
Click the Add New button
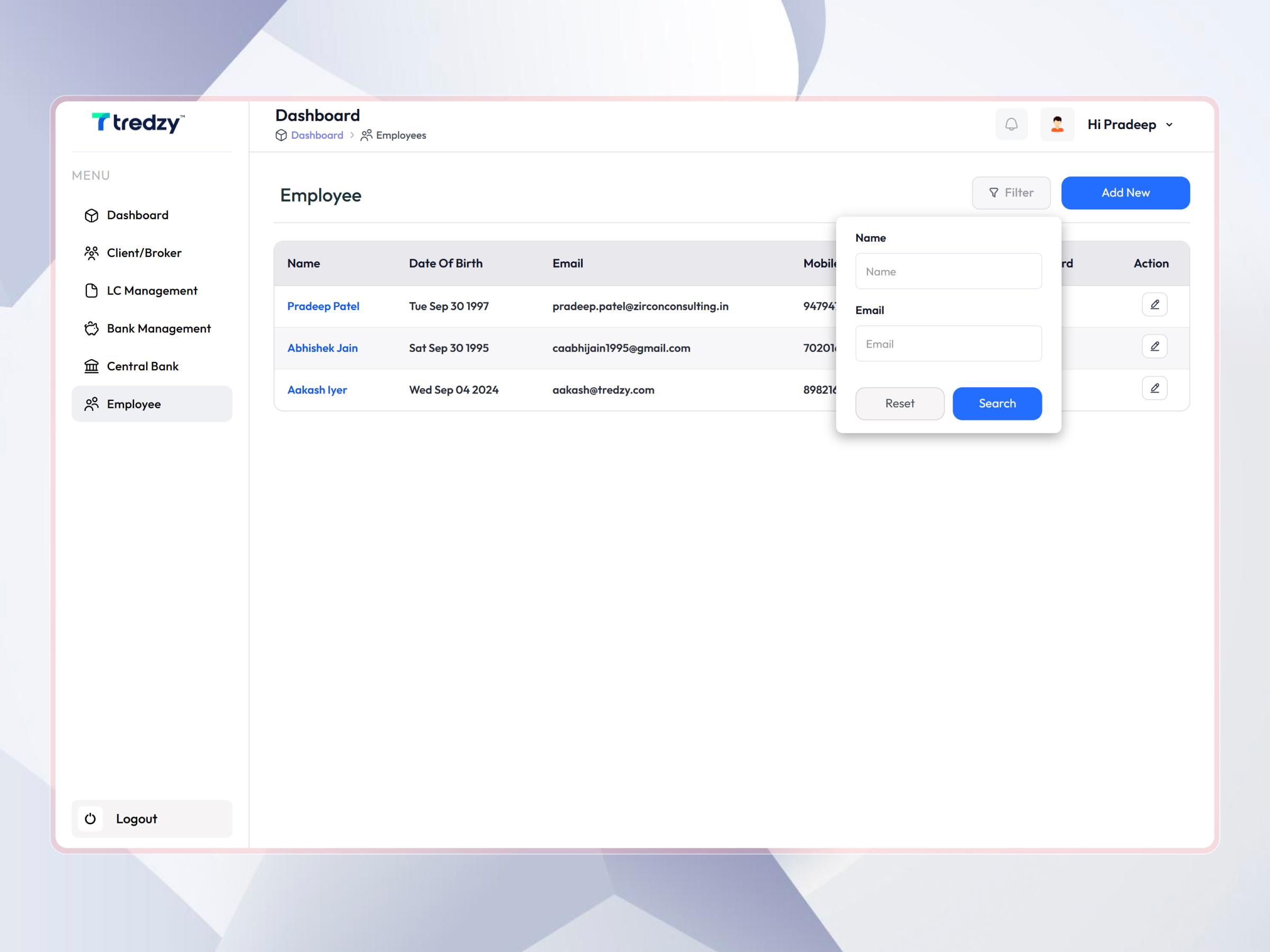point(1126,193)
